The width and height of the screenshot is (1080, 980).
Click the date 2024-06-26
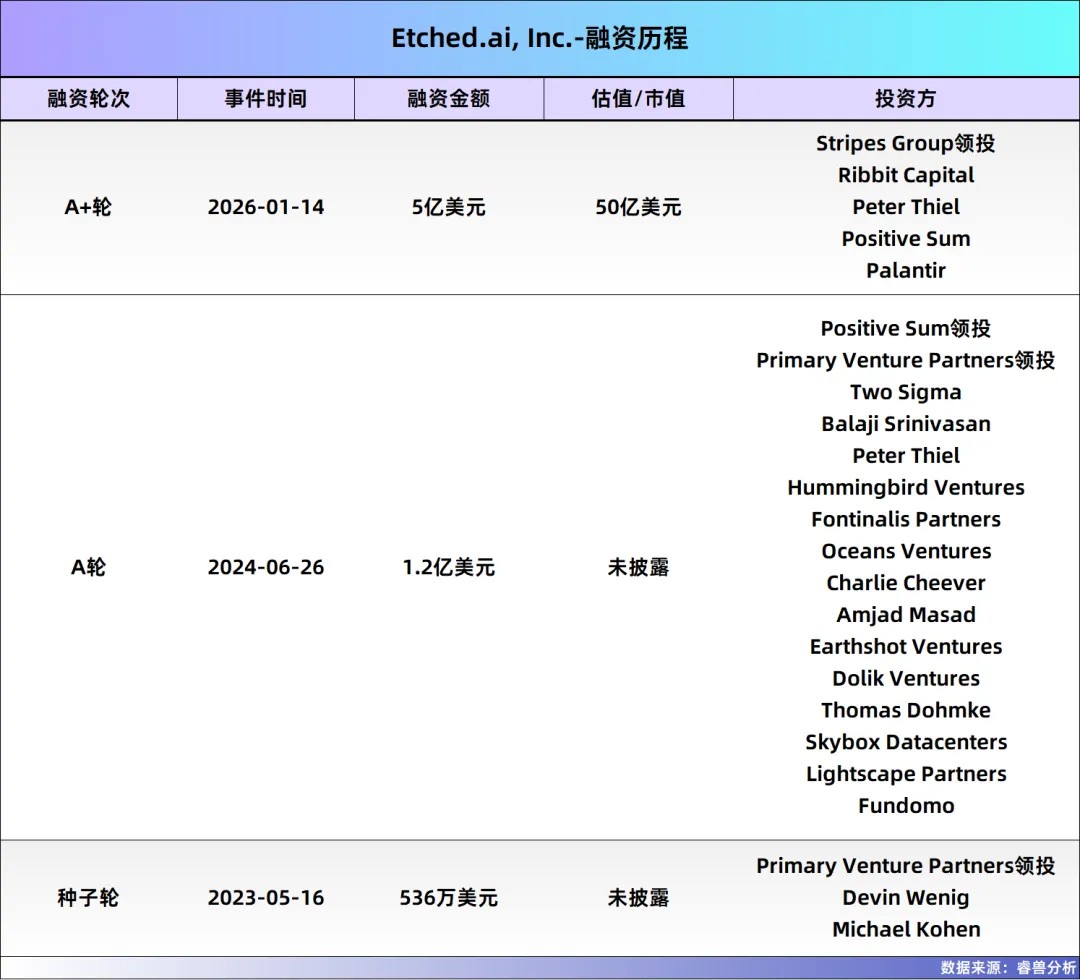265,567
